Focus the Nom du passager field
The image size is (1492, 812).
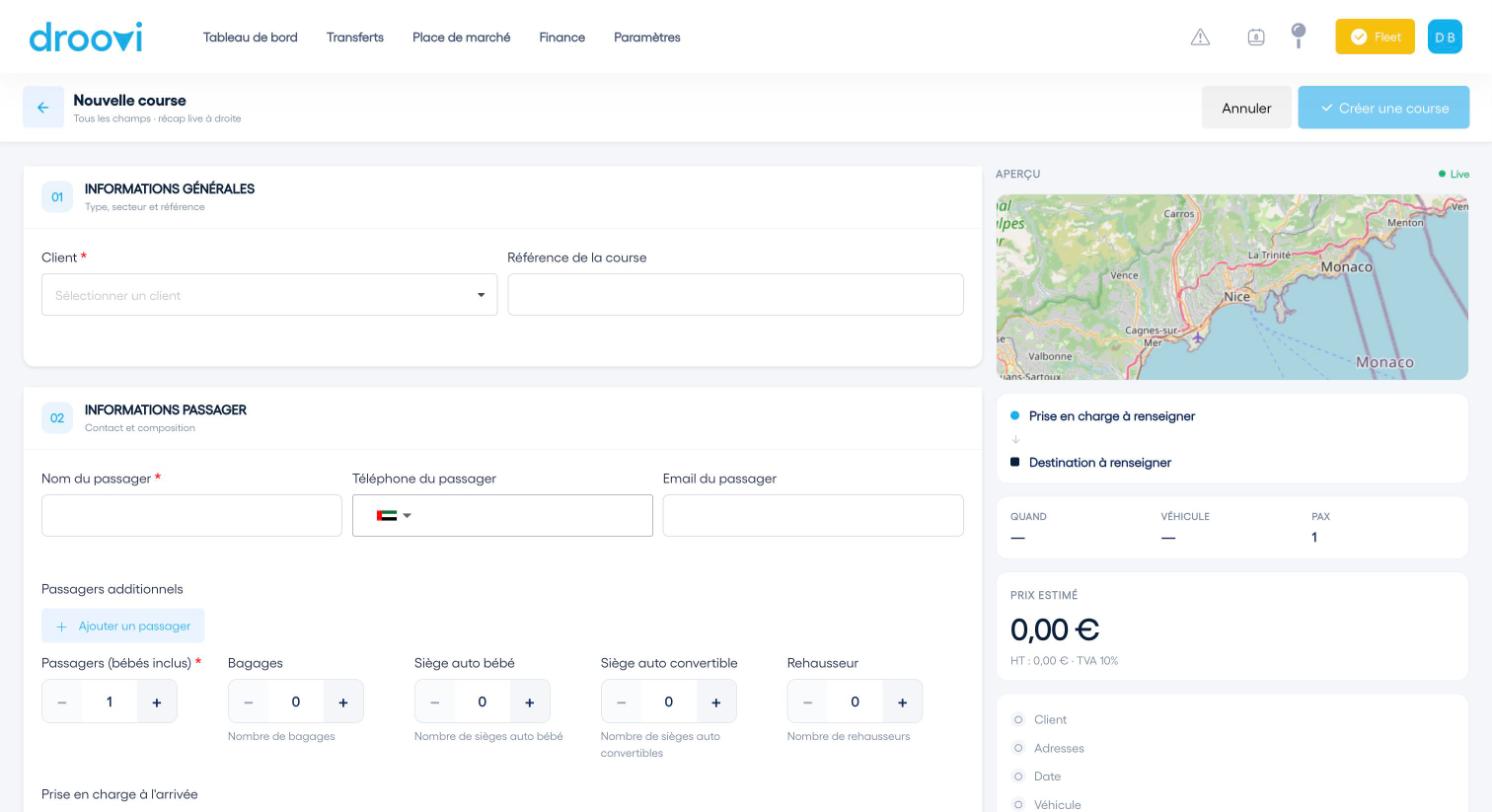point(192,516)
